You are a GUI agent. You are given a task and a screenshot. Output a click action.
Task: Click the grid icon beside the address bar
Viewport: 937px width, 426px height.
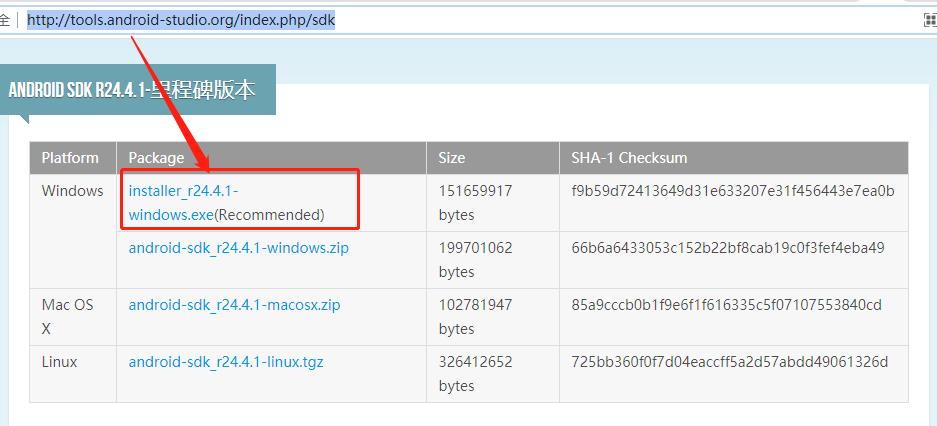click(929, 19)
